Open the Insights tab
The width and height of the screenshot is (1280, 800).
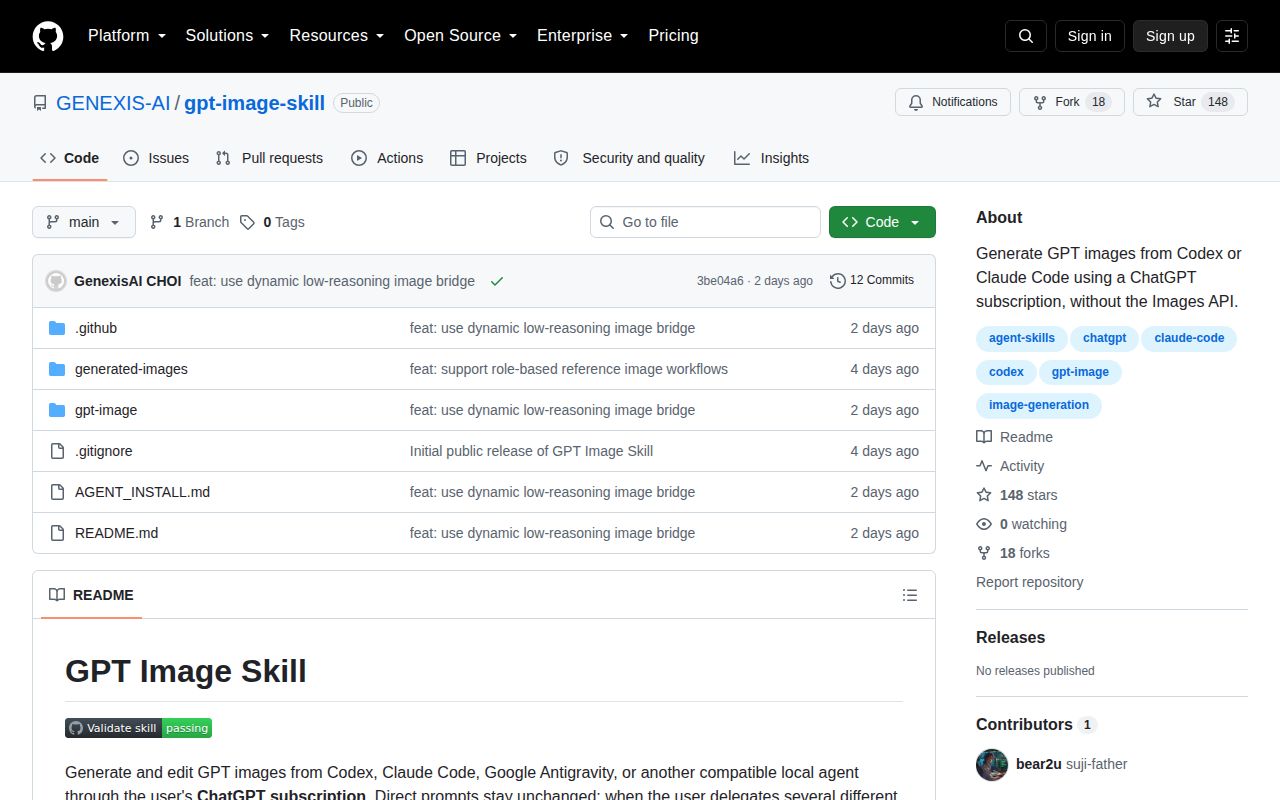[771, 158]
